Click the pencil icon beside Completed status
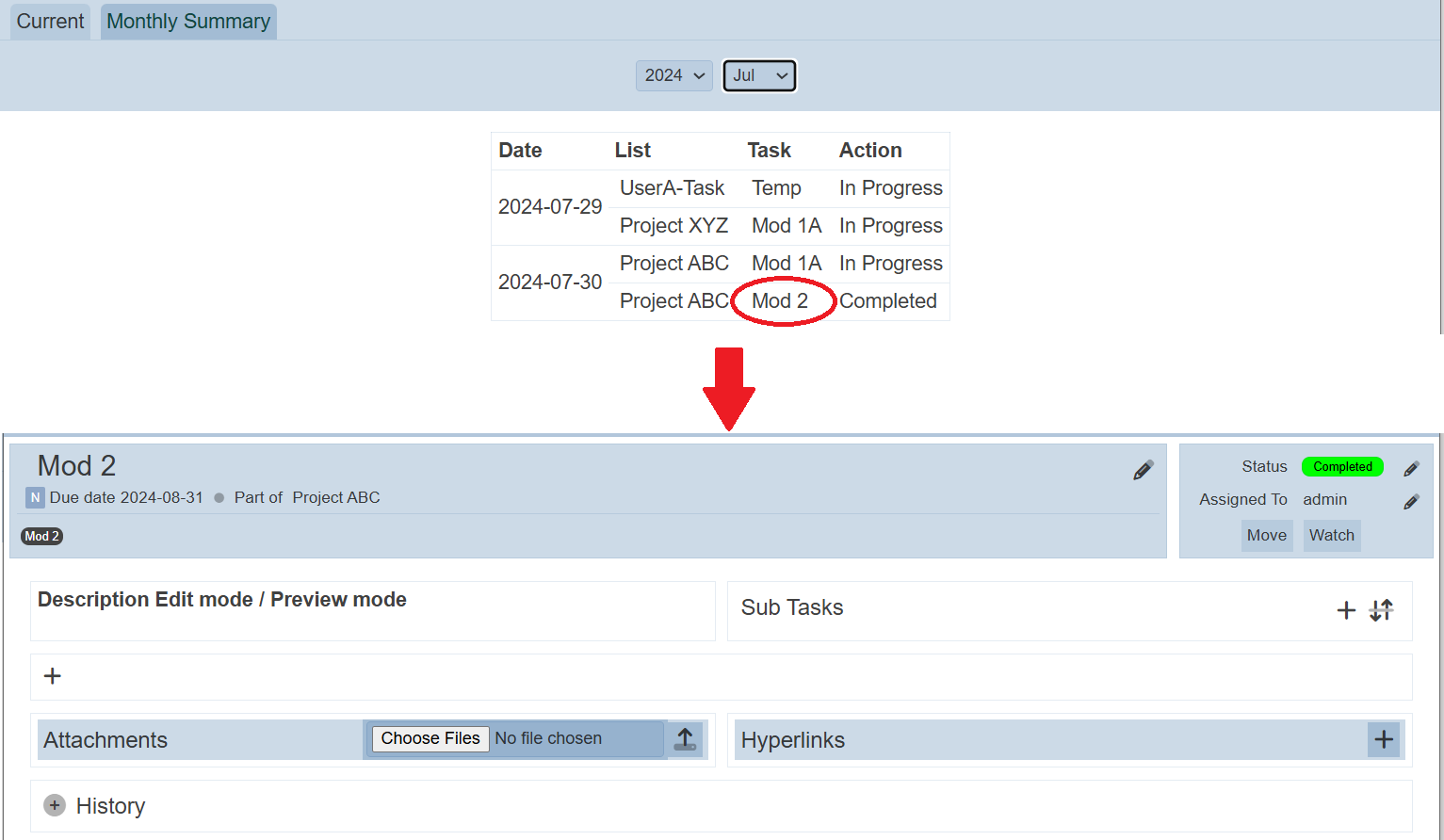The width and height of the screenshot is (1444, 840). pos(1410,468)
